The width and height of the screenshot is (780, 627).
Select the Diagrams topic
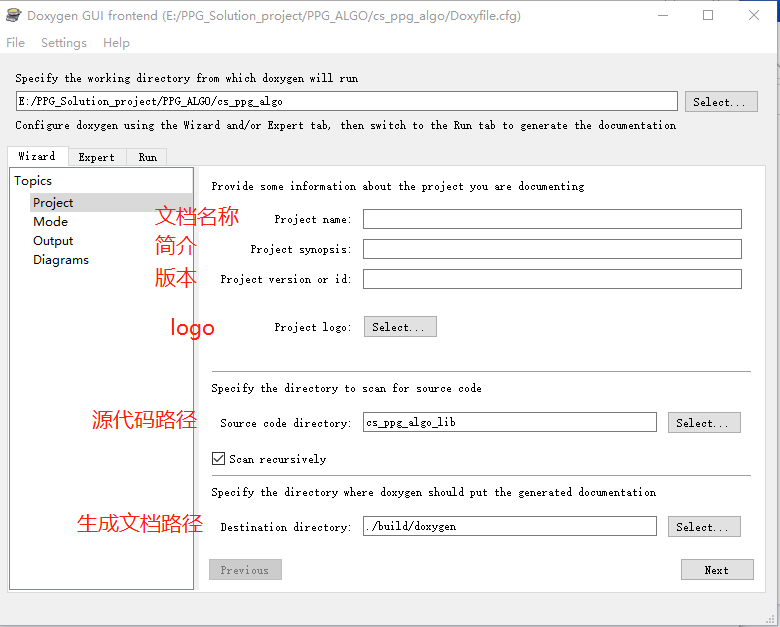click(61, 260)
